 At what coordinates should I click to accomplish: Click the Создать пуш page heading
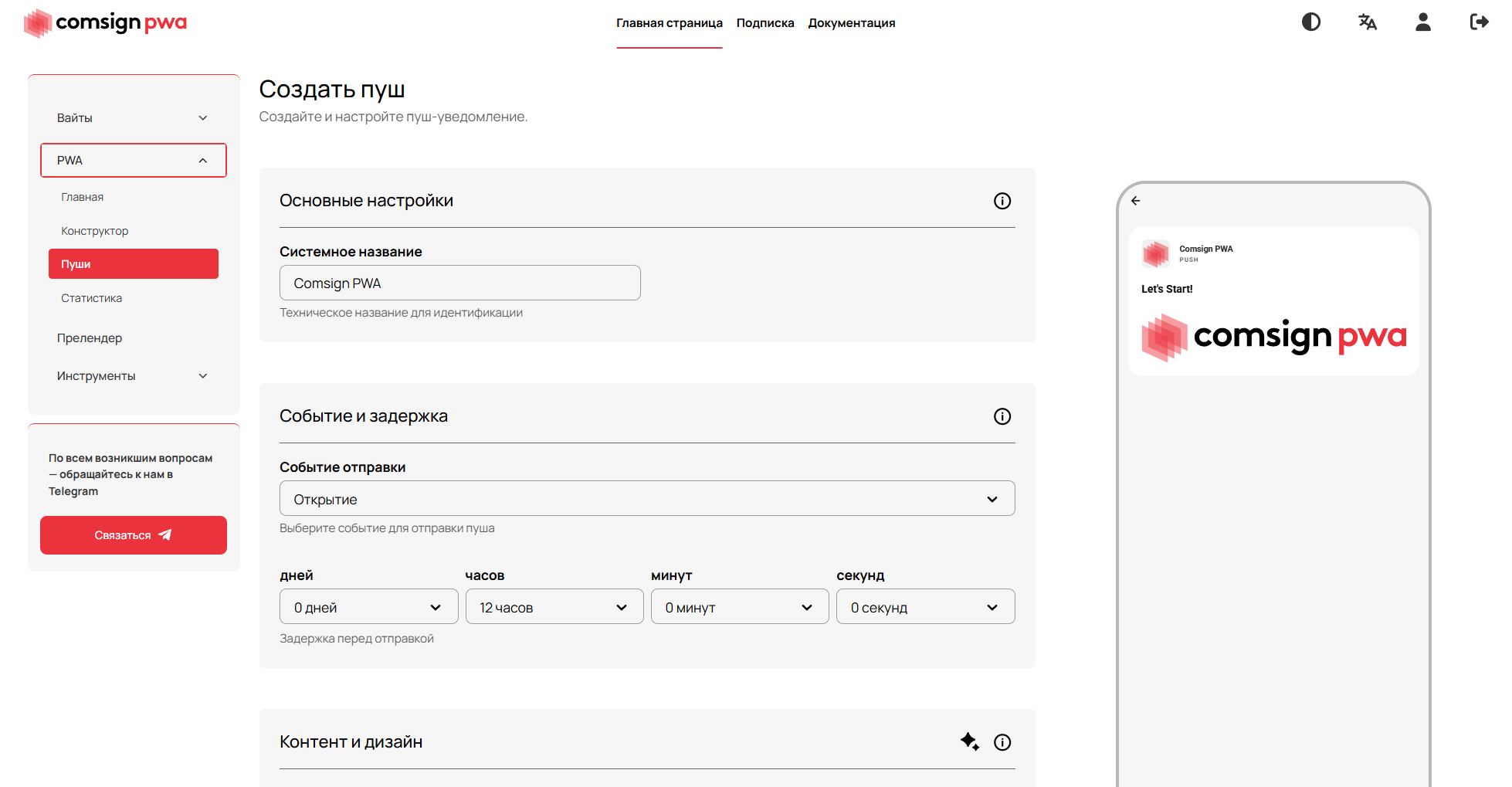332,90
